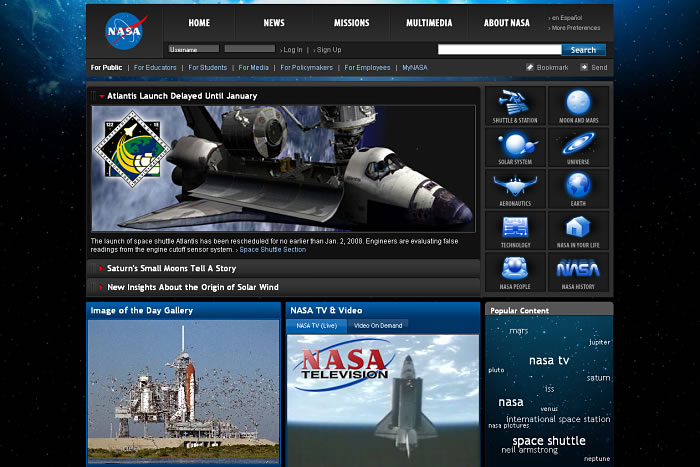Select the For Media link
This screenshot has width=700, height=467.
point(254,67)
